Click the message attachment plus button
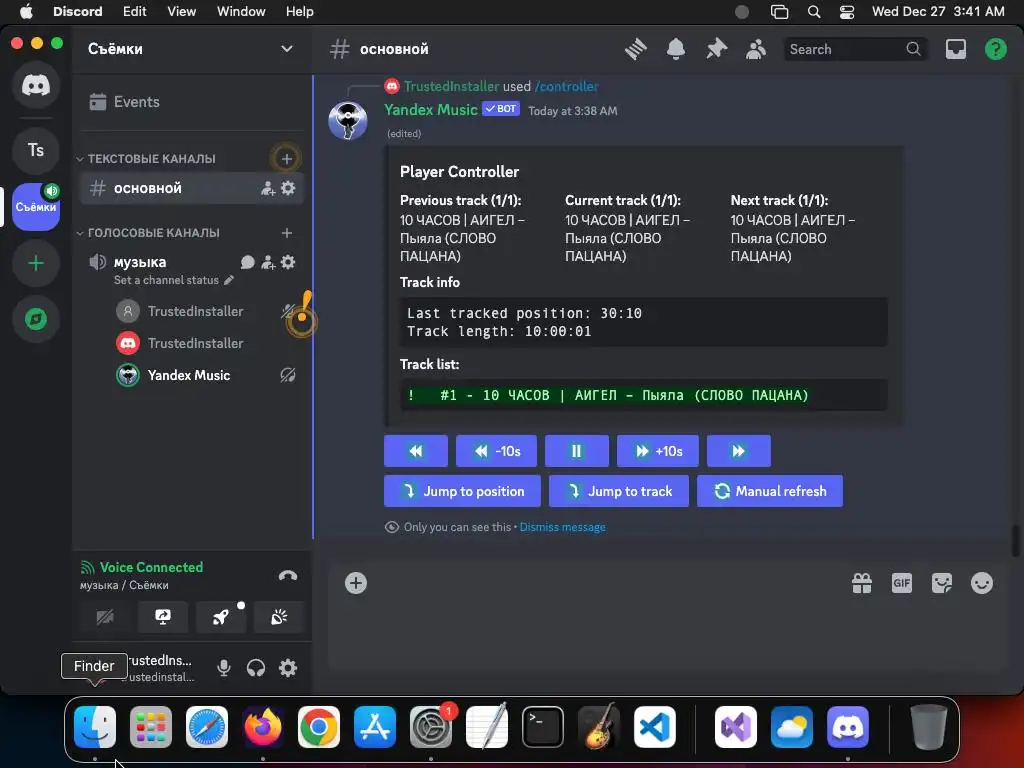This screenshot has height=768, width=1024. click(356, 583)
